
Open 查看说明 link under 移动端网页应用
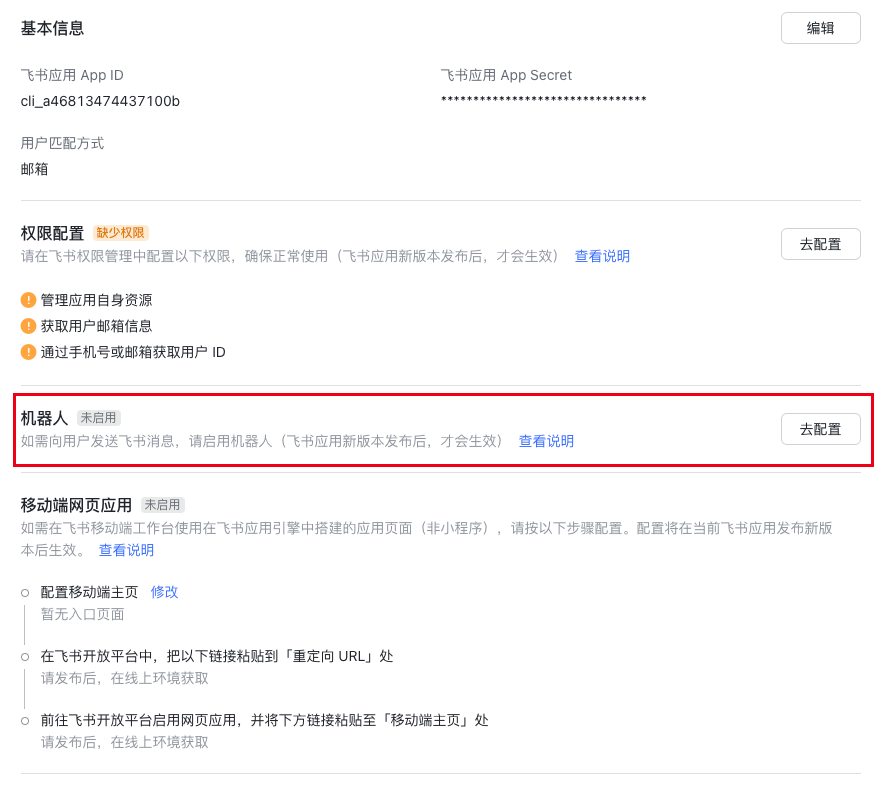pos(126,550)
